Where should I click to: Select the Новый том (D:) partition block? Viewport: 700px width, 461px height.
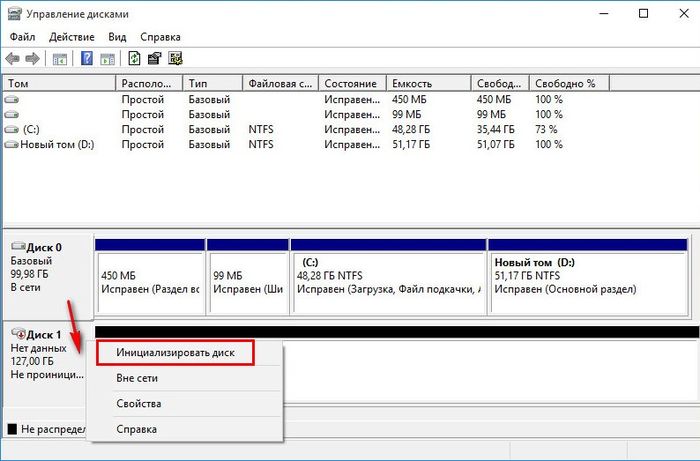[588, 277]
